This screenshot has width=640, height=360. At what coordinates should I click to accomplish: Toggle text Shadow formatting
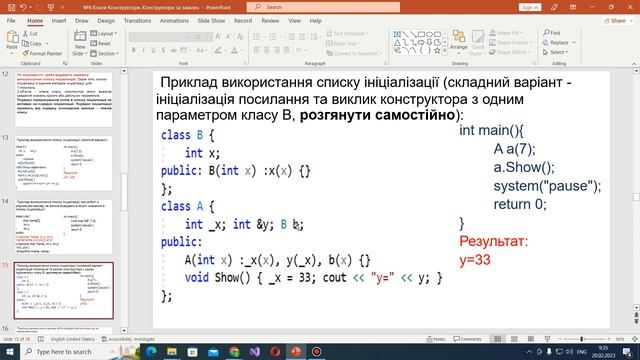pos(163,50)
